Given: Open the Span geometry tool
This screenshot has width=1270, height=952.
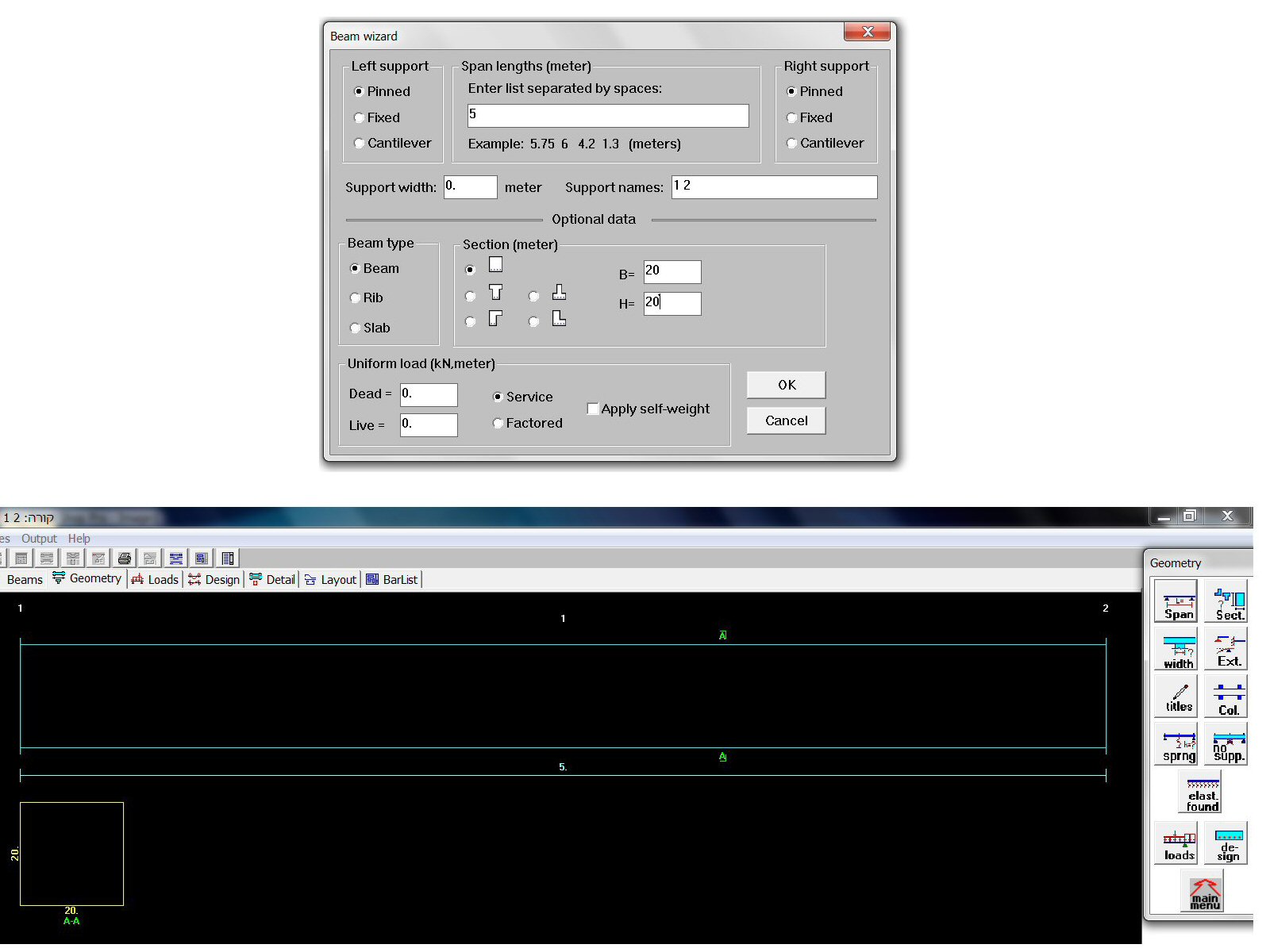Looking at the screenshot, I should (x=1176, y=602).
